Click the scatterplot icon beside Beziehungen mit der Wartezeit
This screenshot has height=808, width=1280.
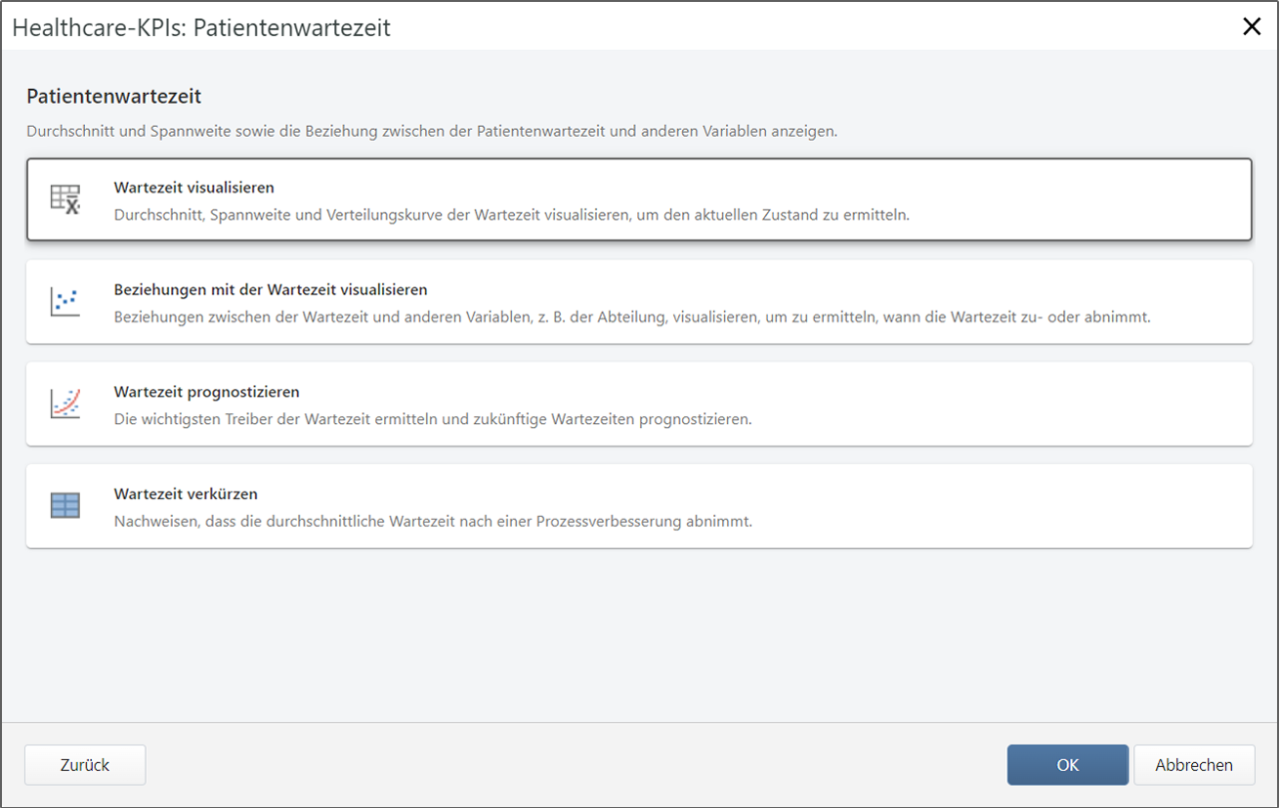(64, 300)
